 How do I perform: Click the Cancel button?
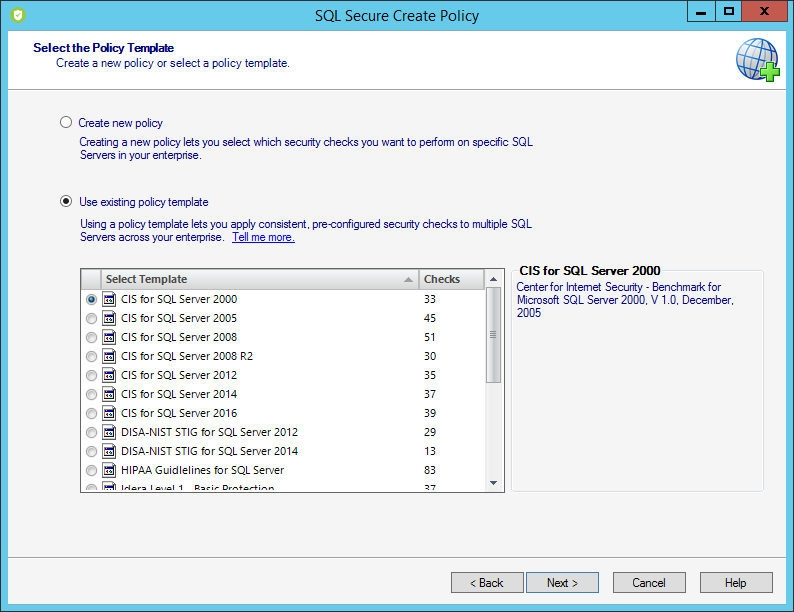click(x=649, y=583)
